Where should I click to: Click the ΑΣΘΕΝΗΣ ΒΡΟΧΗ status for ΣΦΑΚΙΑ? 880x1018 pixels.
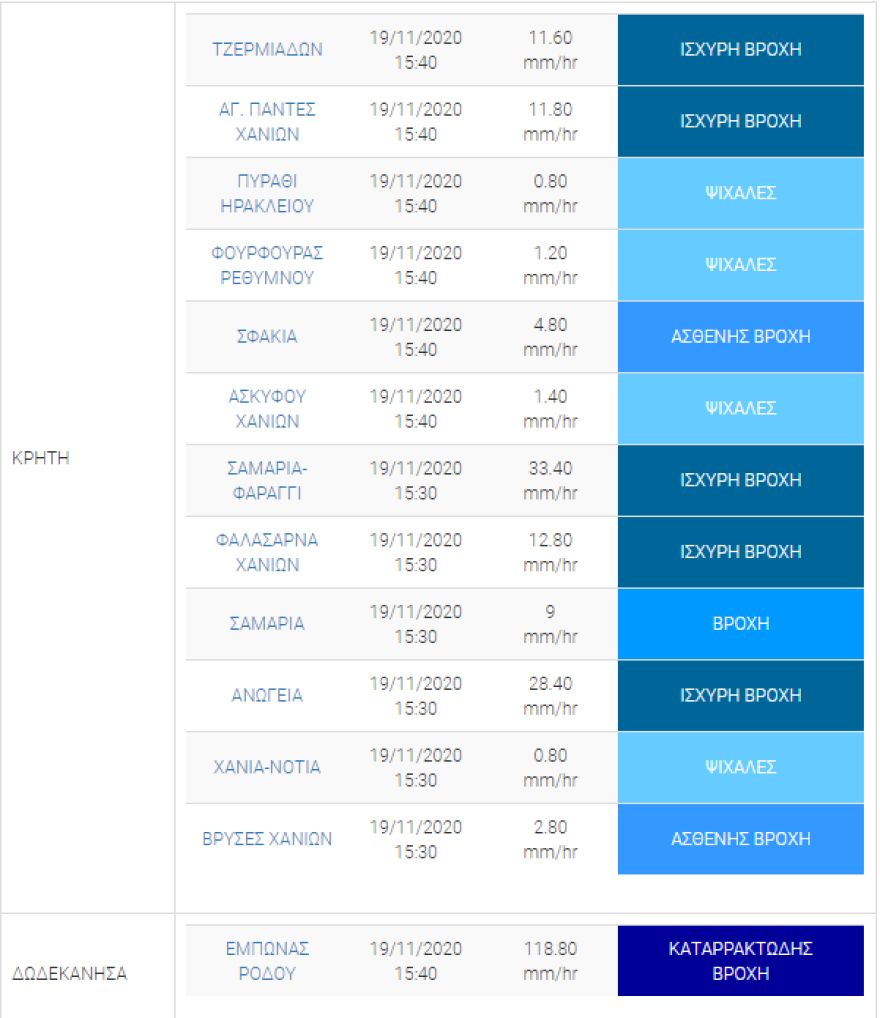tap(740, 337)
